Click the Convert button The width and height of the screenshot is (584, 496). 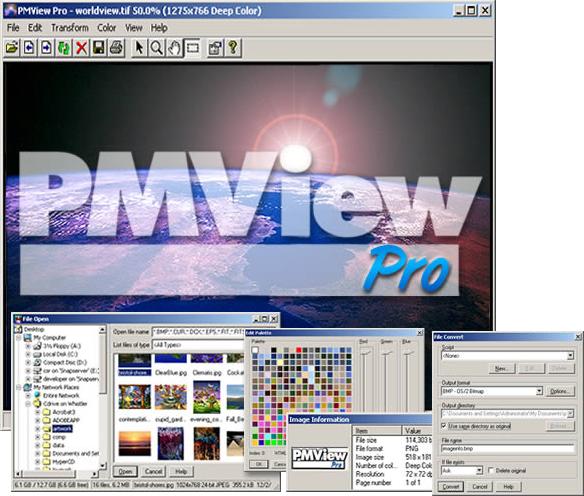pyautogui.click(x=451, y=487)
